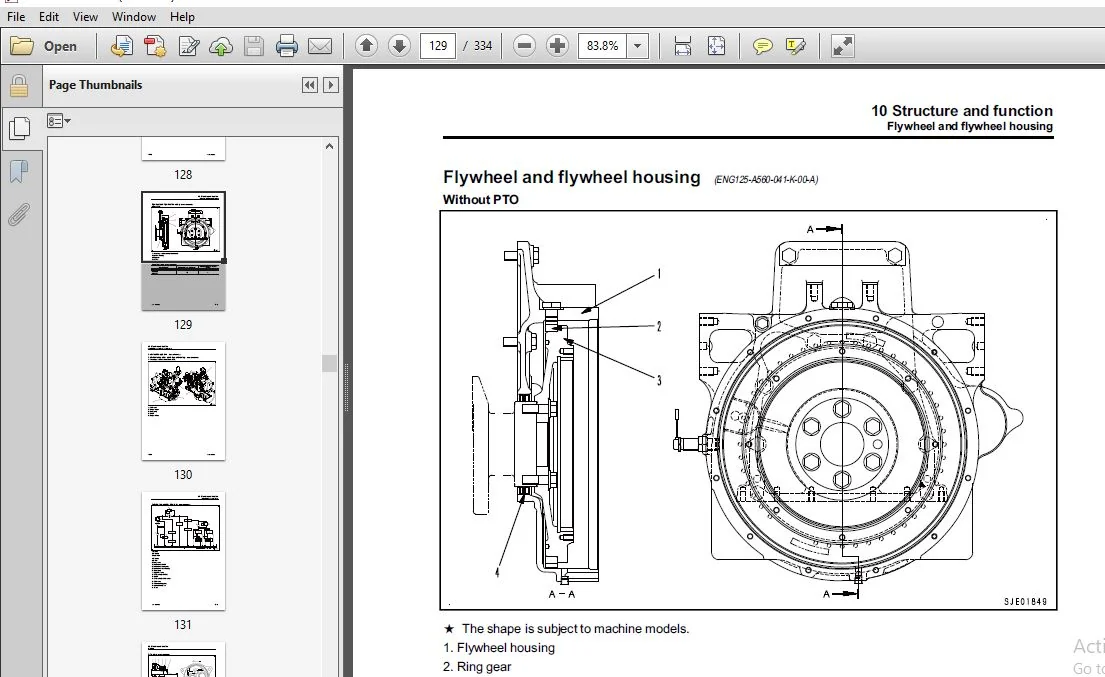The height and width of the screenshot is (677, 1105).
Task: Click the Upload to cloud icon
Action: (x=221, y=46)
